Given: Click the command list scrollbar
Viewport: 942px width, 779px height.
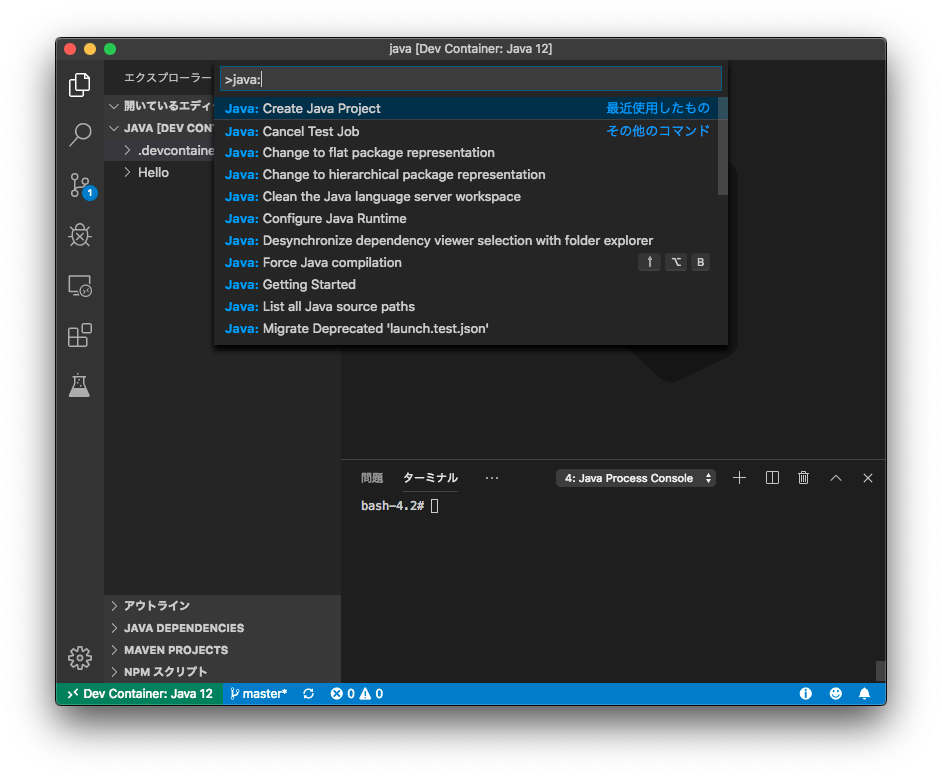Looking at the screenshot, I should pos(723,147).
